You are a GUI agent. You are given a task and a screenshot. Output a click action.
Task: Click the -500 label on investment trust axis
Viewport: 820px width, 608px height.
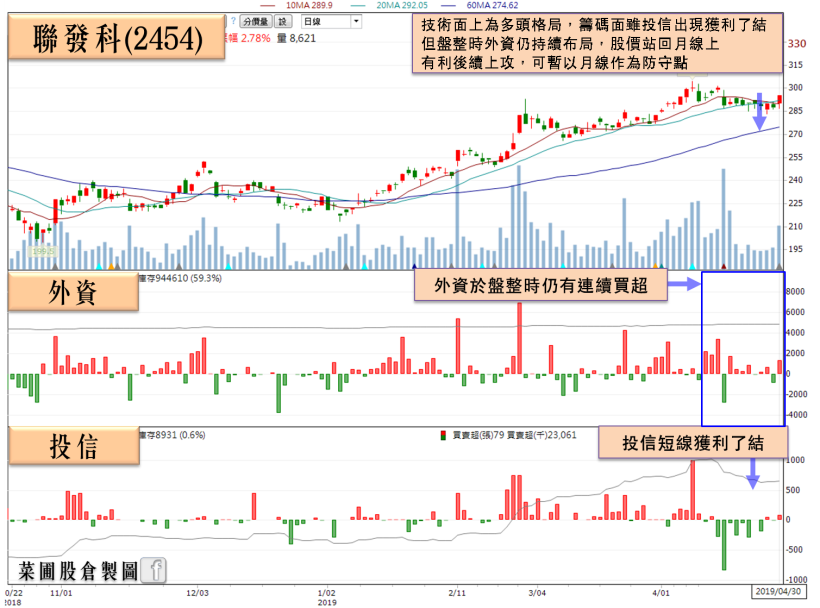[x=794, y=549]
